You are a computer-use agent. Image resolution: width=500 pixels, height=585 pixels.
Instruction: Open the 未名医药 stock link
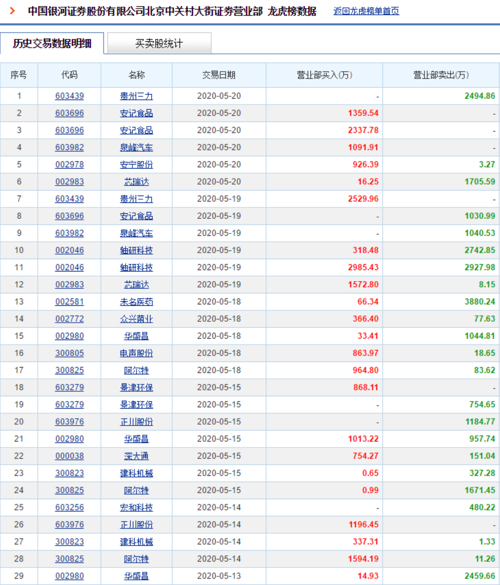coord(136,302)
